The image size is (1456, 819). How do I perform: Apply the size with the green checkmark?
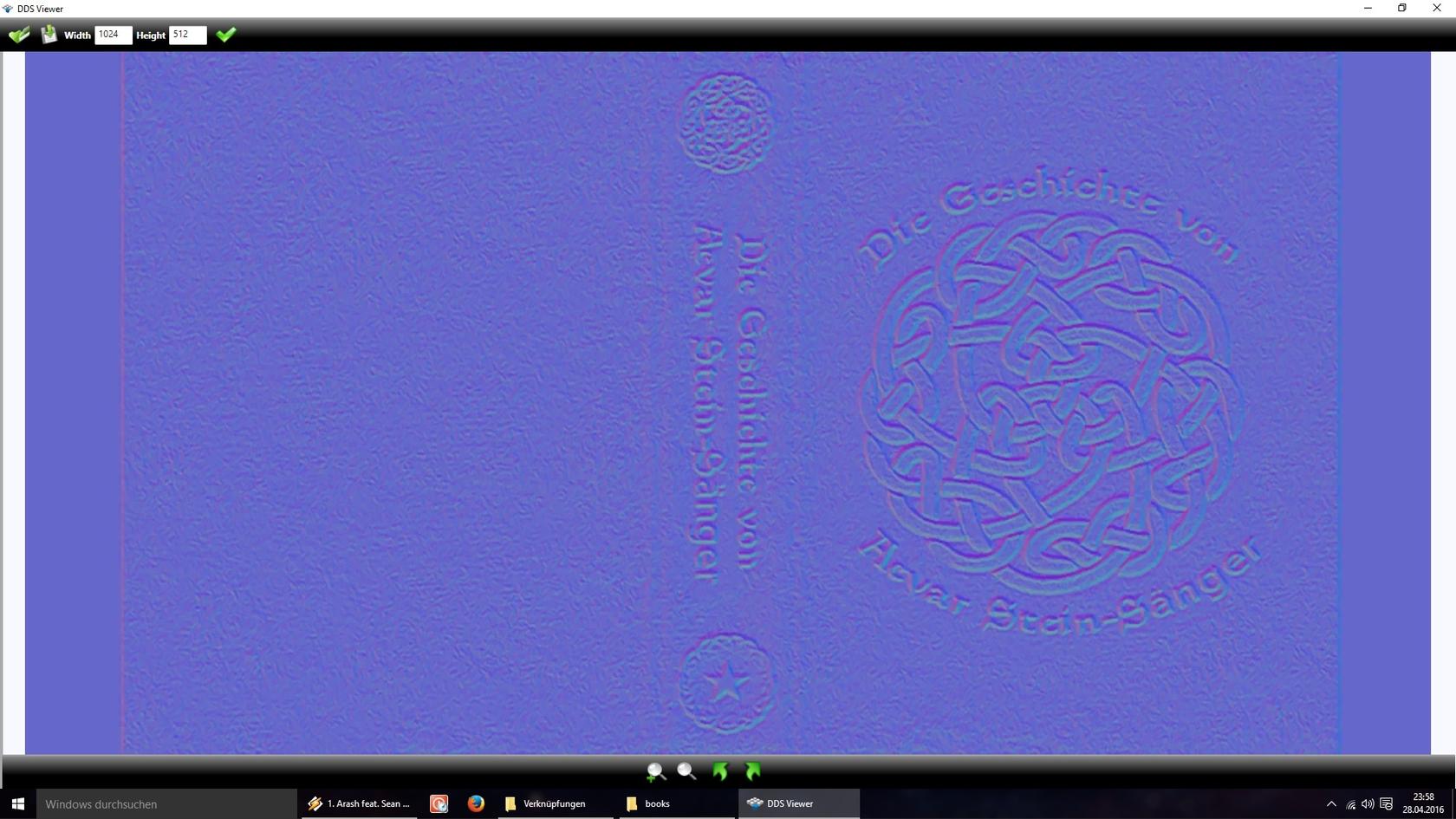[x=226, y=35]
